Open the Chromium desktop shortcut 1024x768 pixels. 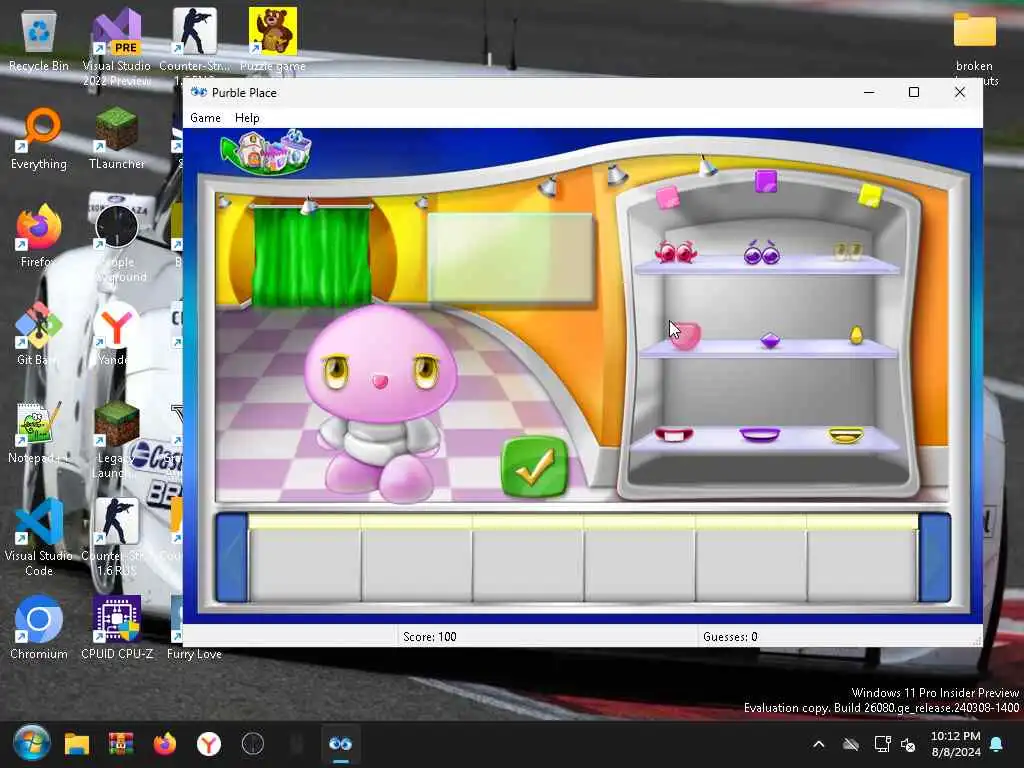click(39, 628)
